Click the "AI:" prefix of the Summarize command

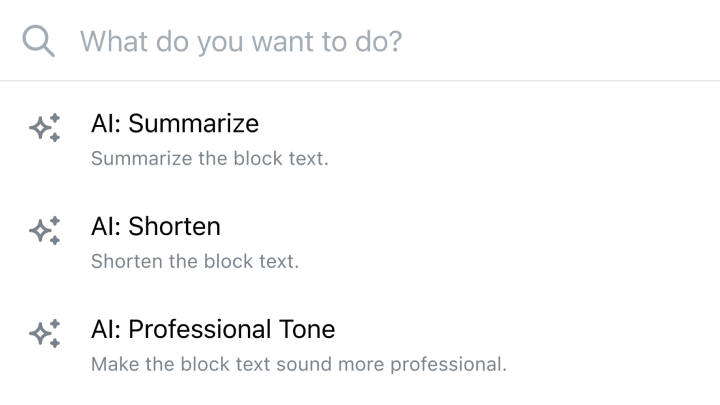coord(106,124)
